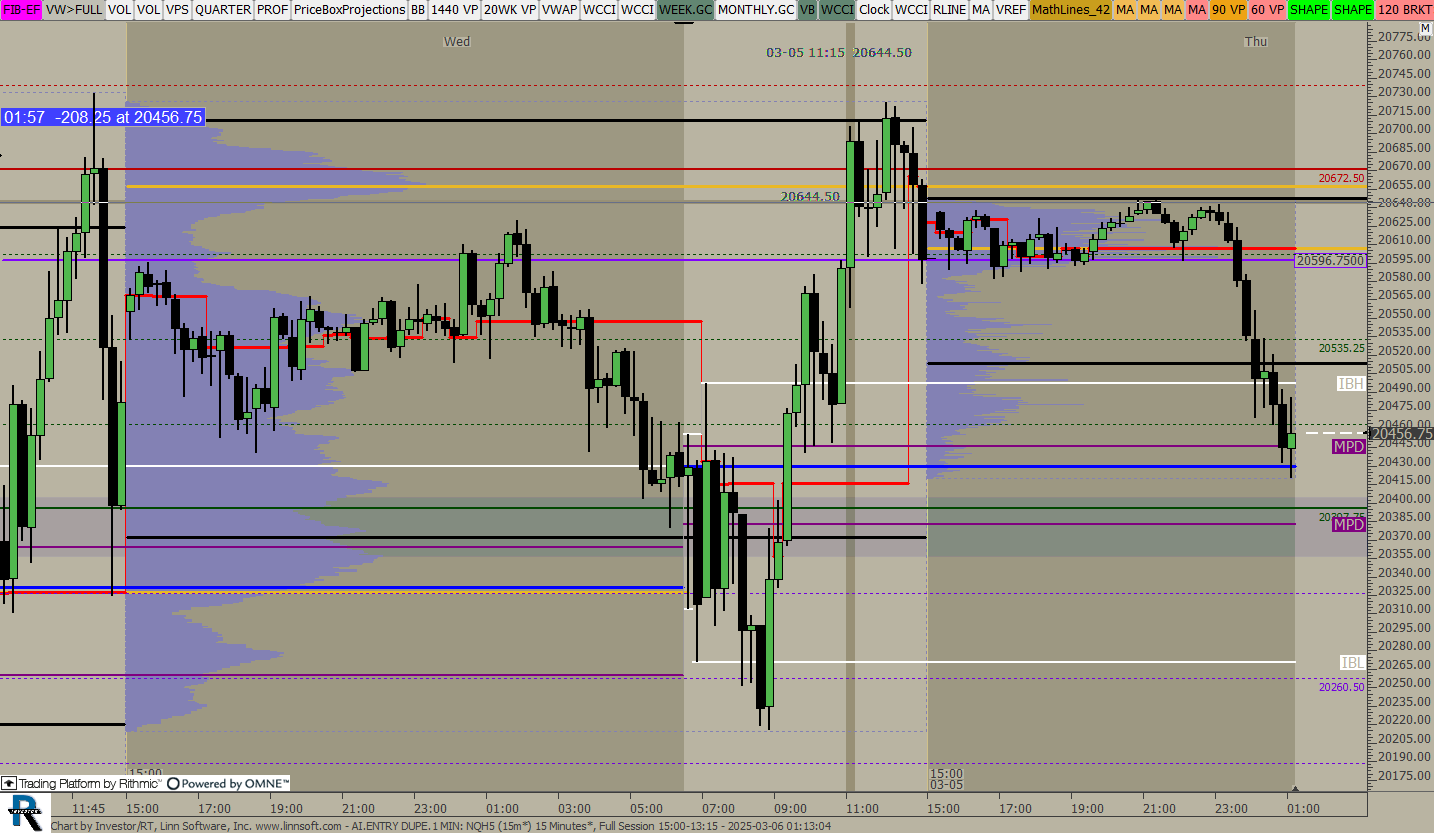Click the VWAP toolbar button
The height and width of the screenshot is (833, 1434).
tap(560, 9)
